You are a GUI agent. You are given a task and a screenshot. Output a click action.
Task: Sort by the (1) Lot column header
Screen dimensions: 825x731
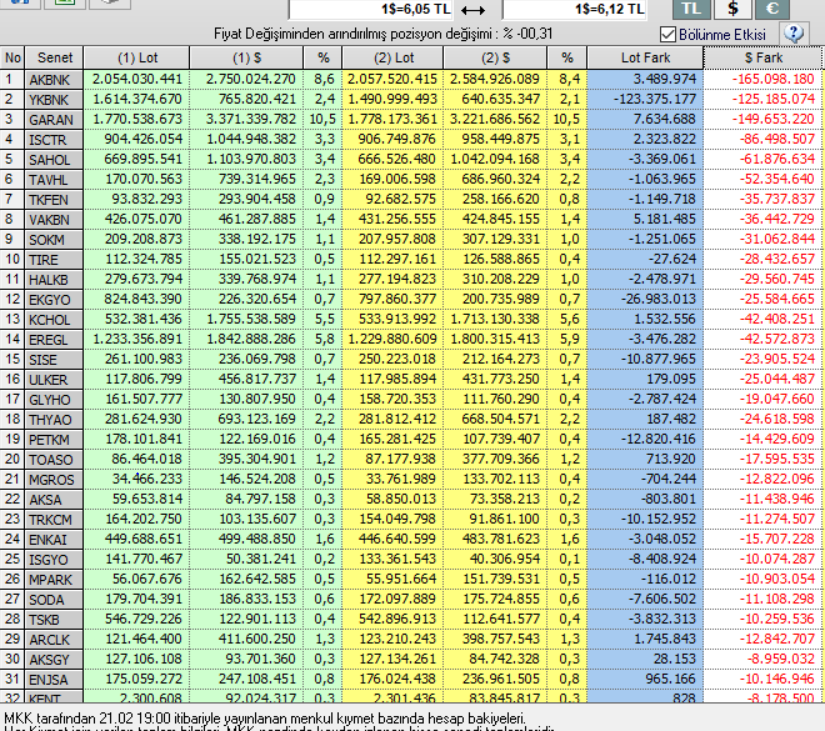[137, 58]
